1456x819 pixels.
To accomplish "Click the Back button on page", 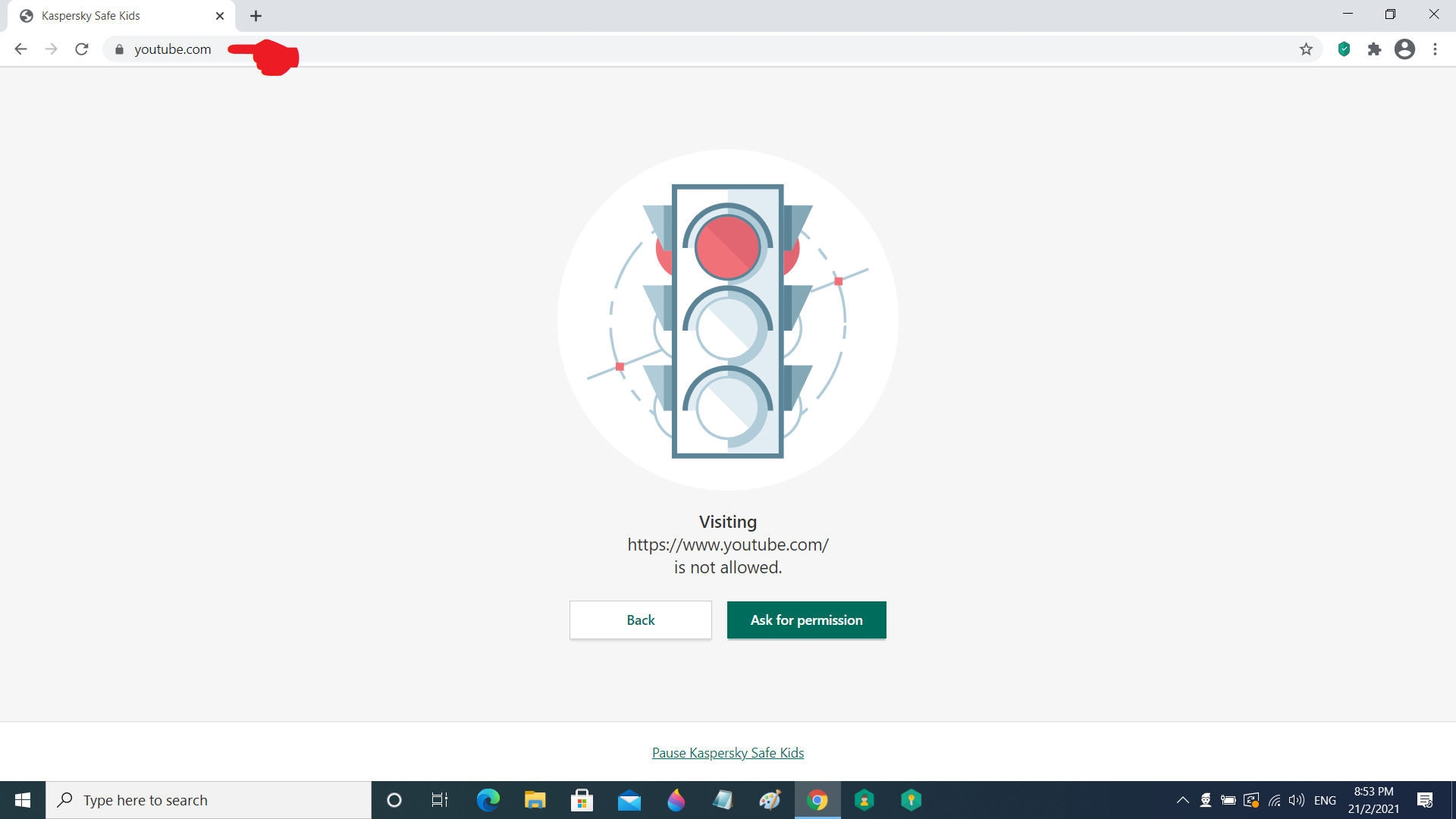I will [640, 620].
